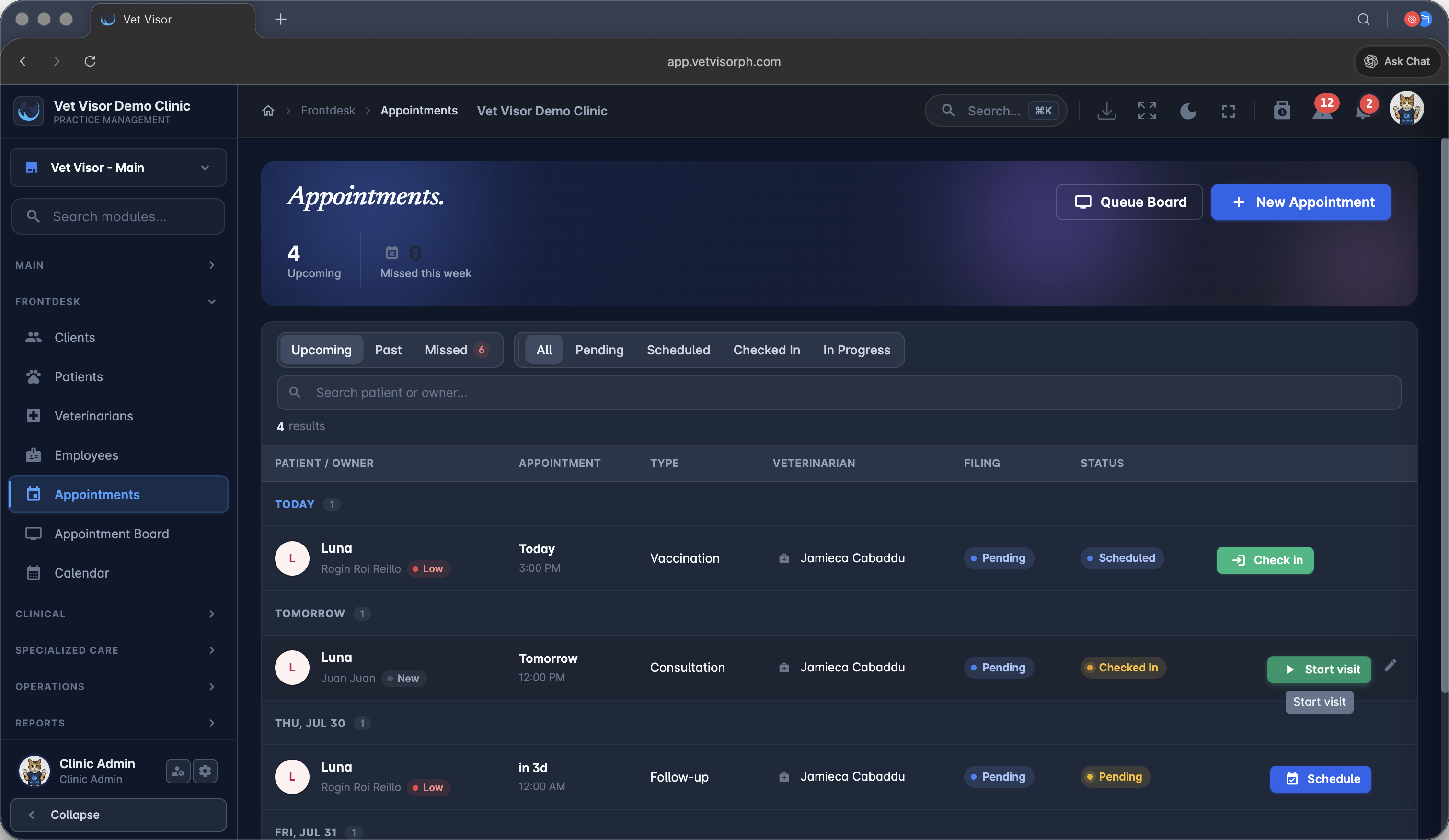Select Appointments in the sidebar
1449x840 pixels.
118,494
